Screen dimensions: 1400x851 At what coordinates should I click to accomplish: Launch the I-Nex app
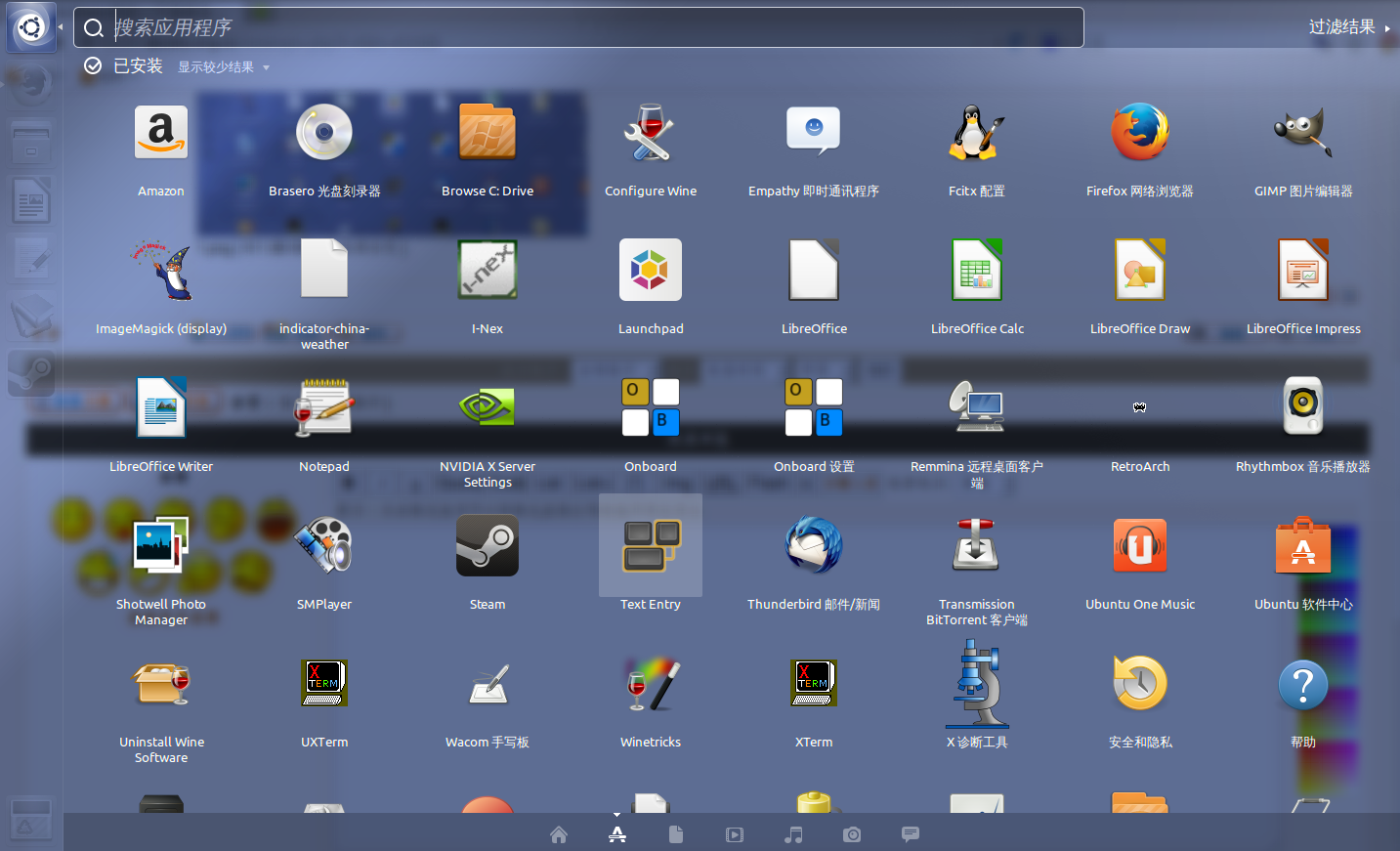point(488,271)
